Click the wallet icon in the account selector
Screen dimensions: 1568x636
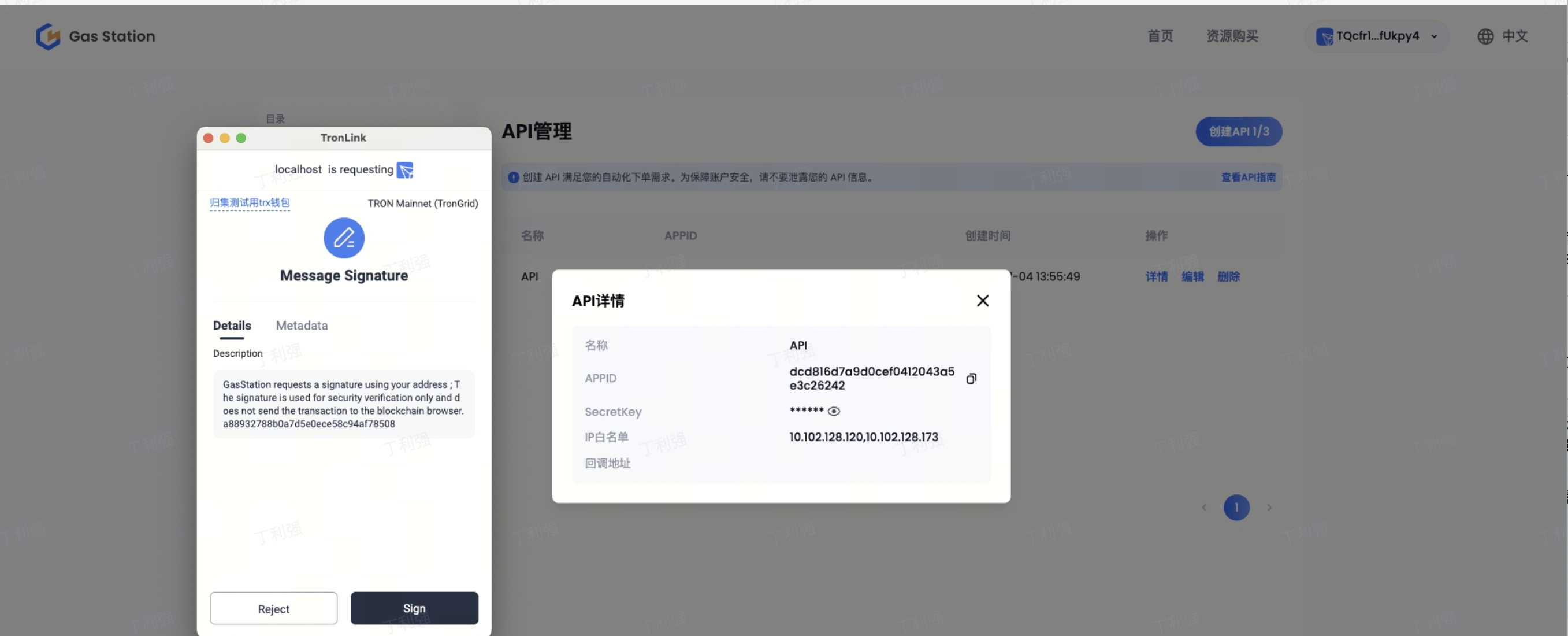point(1324,36)
